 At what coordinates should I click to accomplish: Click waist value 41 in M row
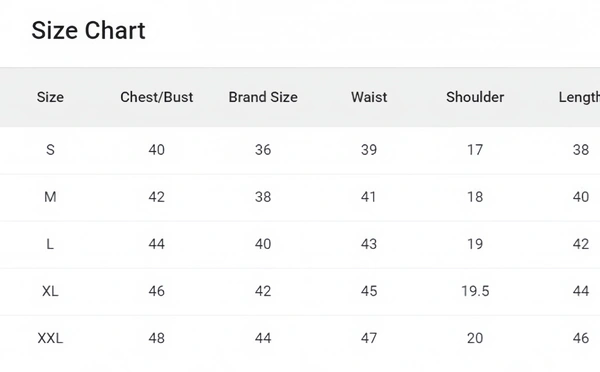pyautogui.click(x=368, y=197)
